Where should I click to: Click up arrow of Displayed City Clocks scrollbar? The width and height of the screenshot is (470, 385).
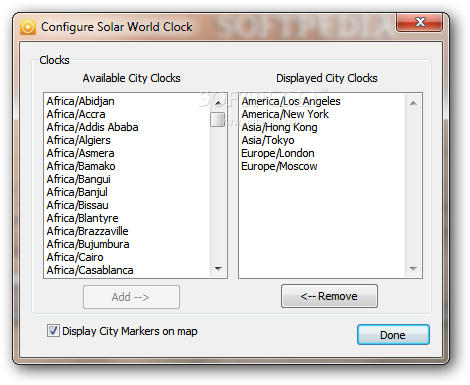click(x=413, y=103)
